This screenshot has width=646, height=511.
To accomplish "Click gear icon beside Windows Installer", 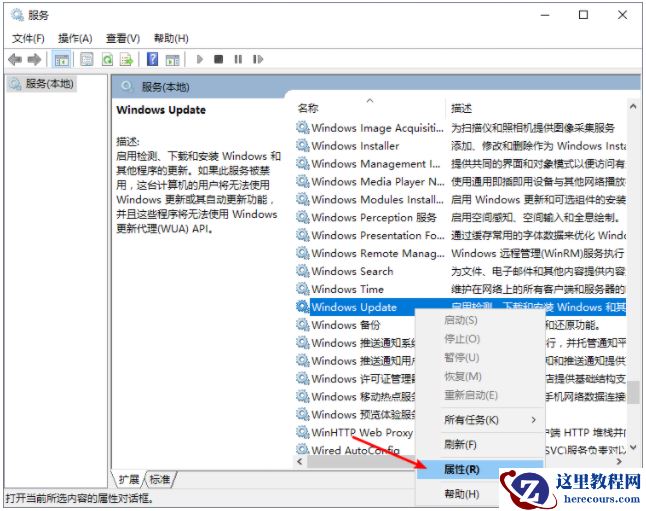I will (x=303, y=145).
